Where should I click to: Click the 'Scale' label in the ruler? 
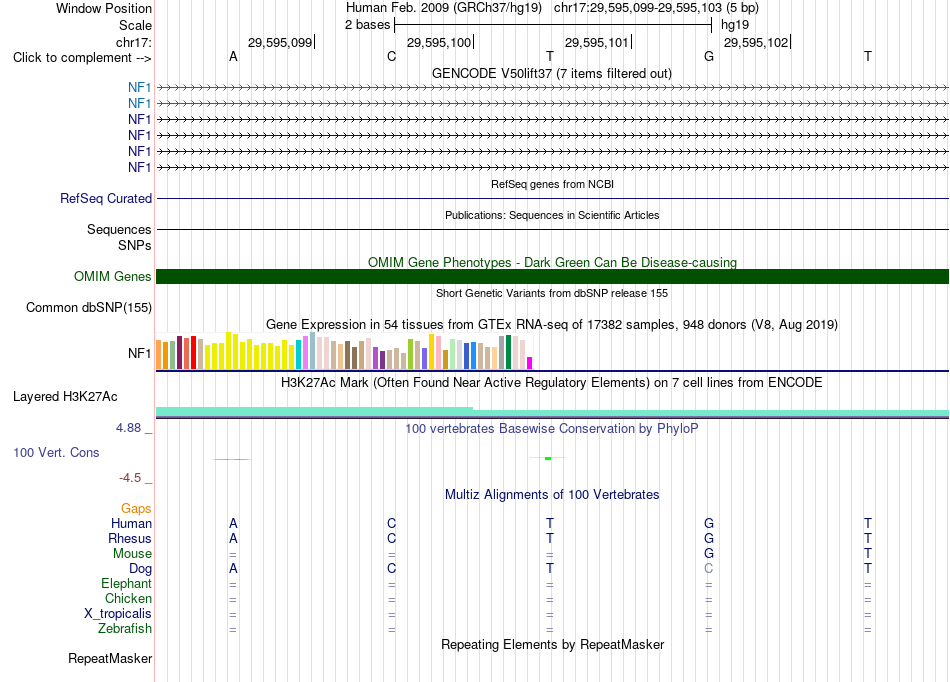click(x=135, y=25)
